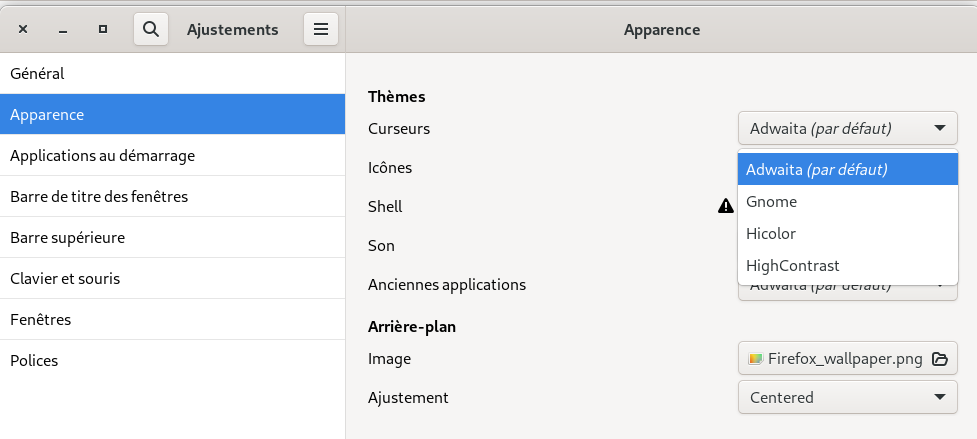Close the Ajustements window
The image size is (977, 439).
(x=23, y=30)
